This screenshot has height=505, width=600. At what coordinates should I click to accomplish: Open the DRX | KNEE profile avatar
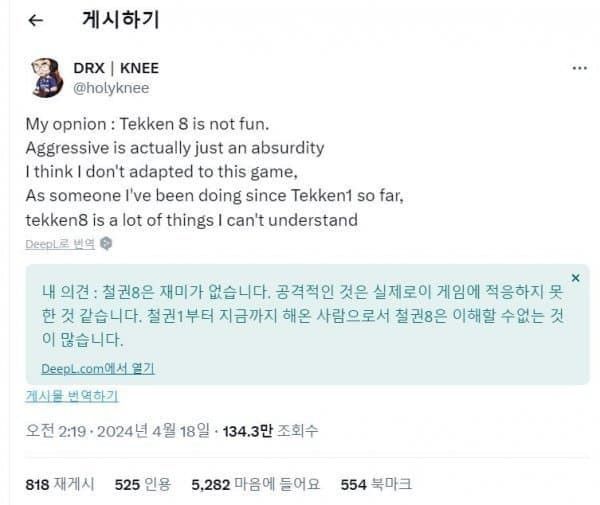coord(46,77)
